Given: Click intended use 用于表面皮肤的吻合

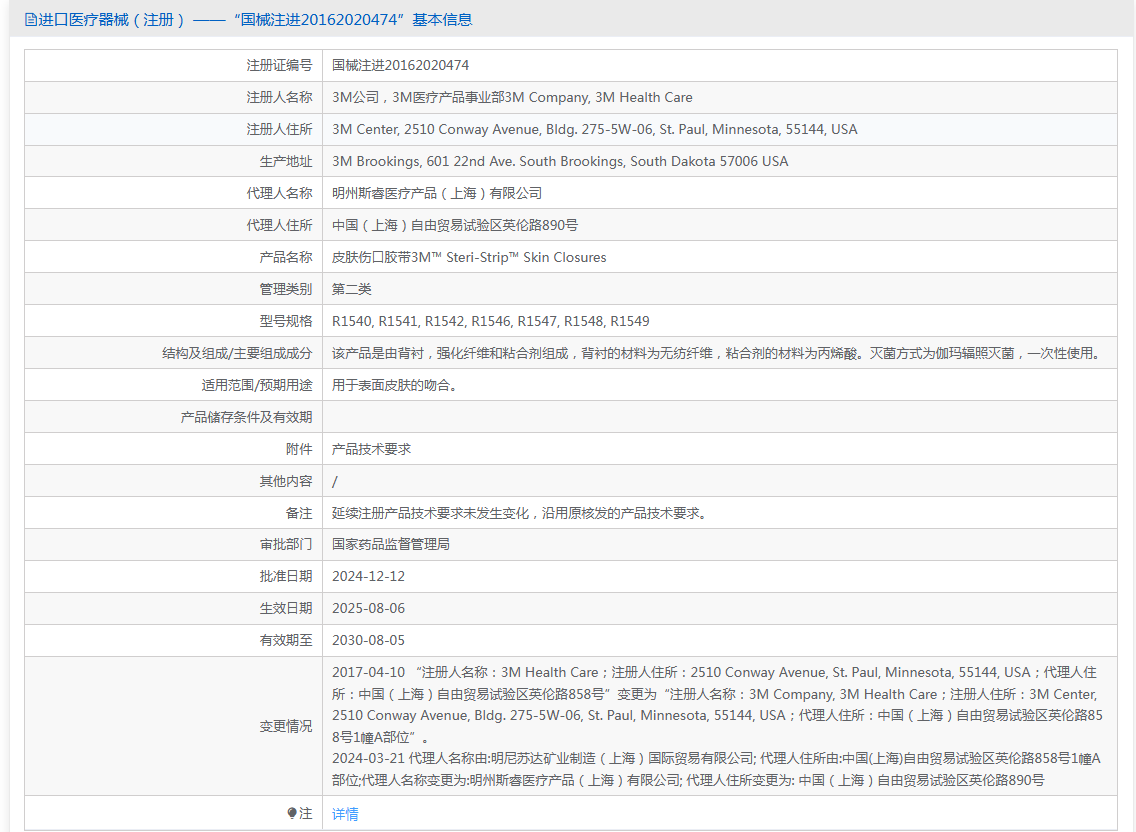Looking at the screenshot, I should 394,385.
